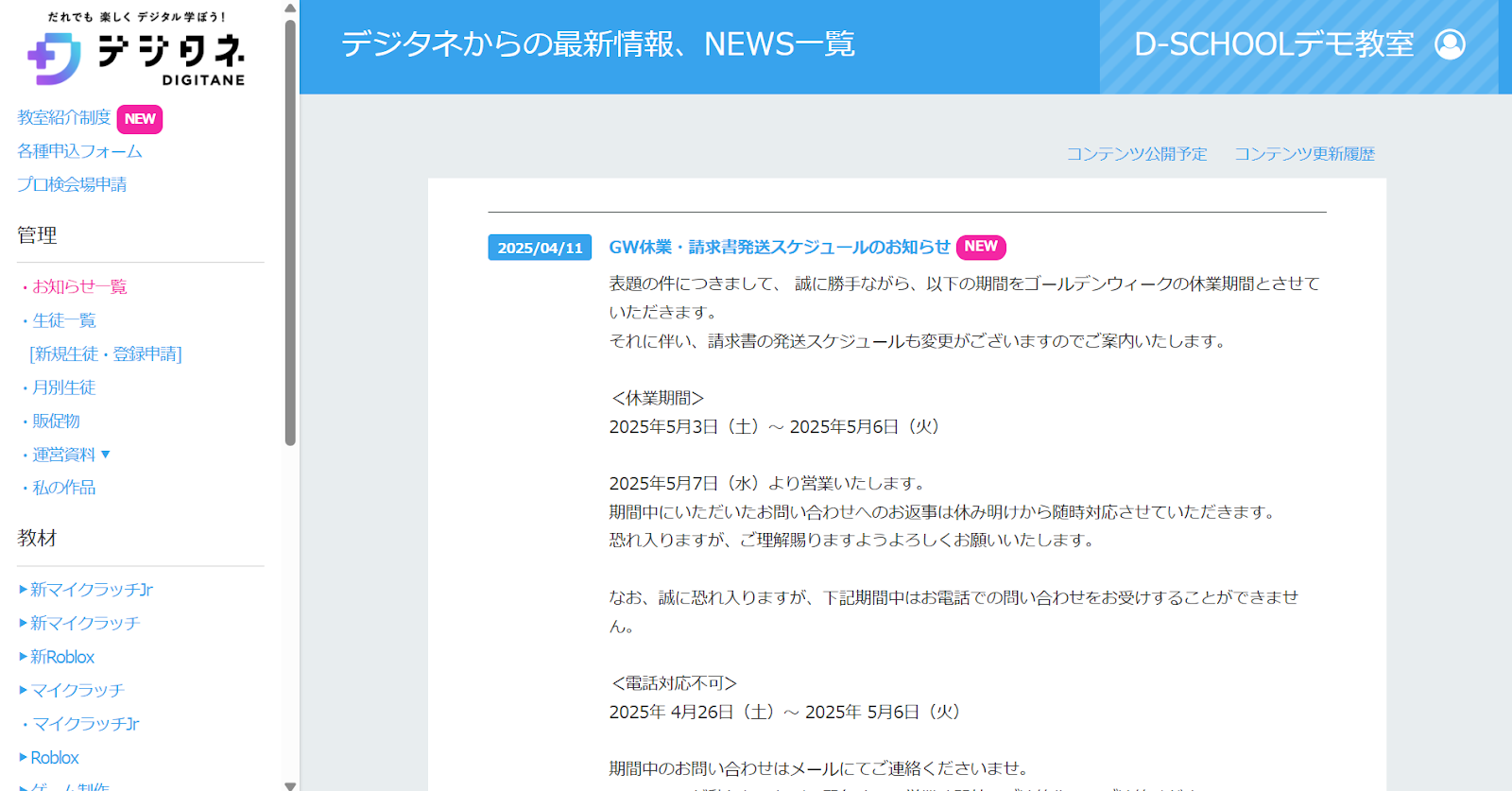The image size is (1512, 791).
Task: Click the sidebar scrollbar down arrow
Action: click(290, 784)
